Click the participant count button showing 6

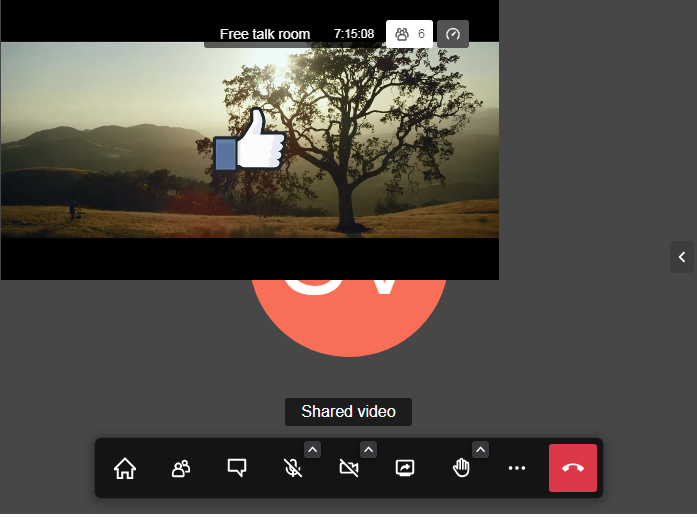pyautogui.click(x=409, y=34)
